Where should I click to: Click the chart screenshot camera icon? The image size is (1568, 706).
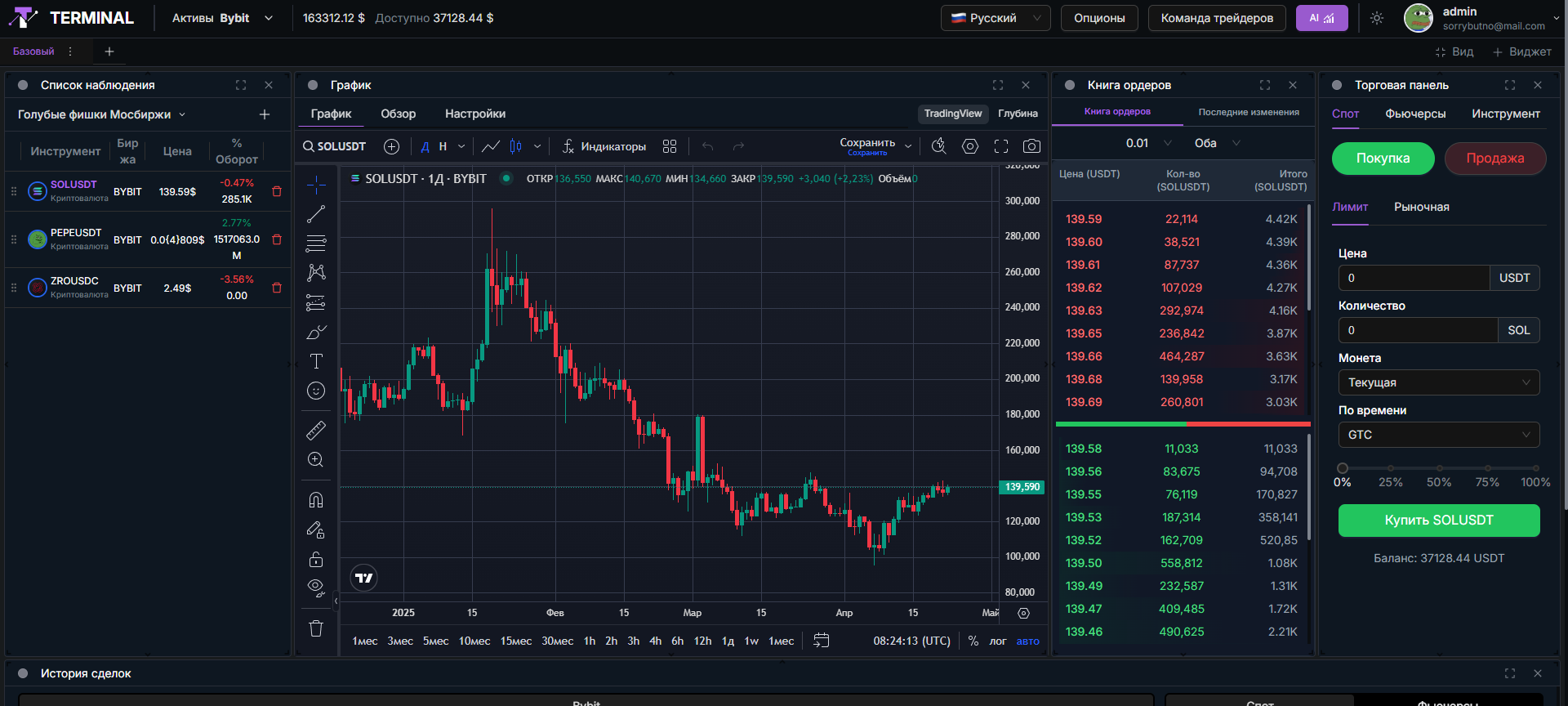[1031, 146]
